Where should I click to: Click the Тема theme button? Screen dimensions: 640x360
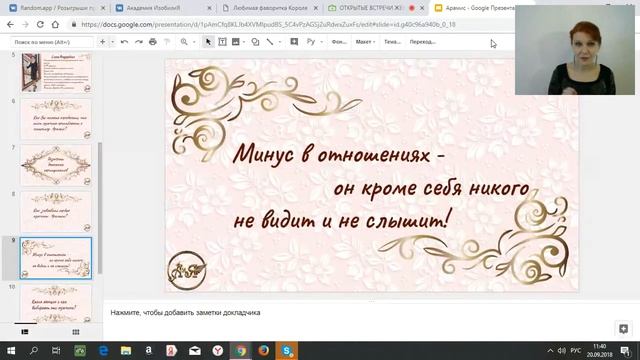click(392, 42)
